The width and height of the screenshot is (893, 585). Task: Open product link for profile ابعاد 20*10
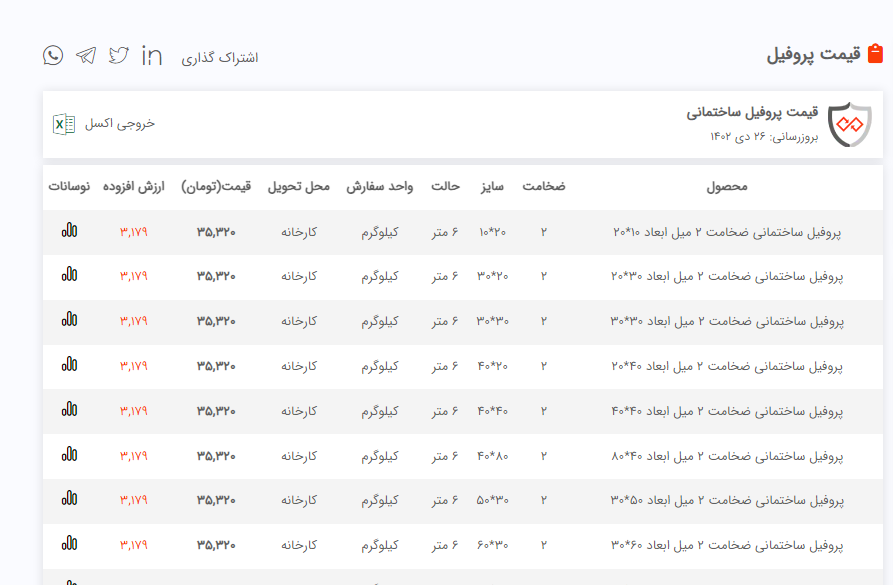tap(727, 232)
